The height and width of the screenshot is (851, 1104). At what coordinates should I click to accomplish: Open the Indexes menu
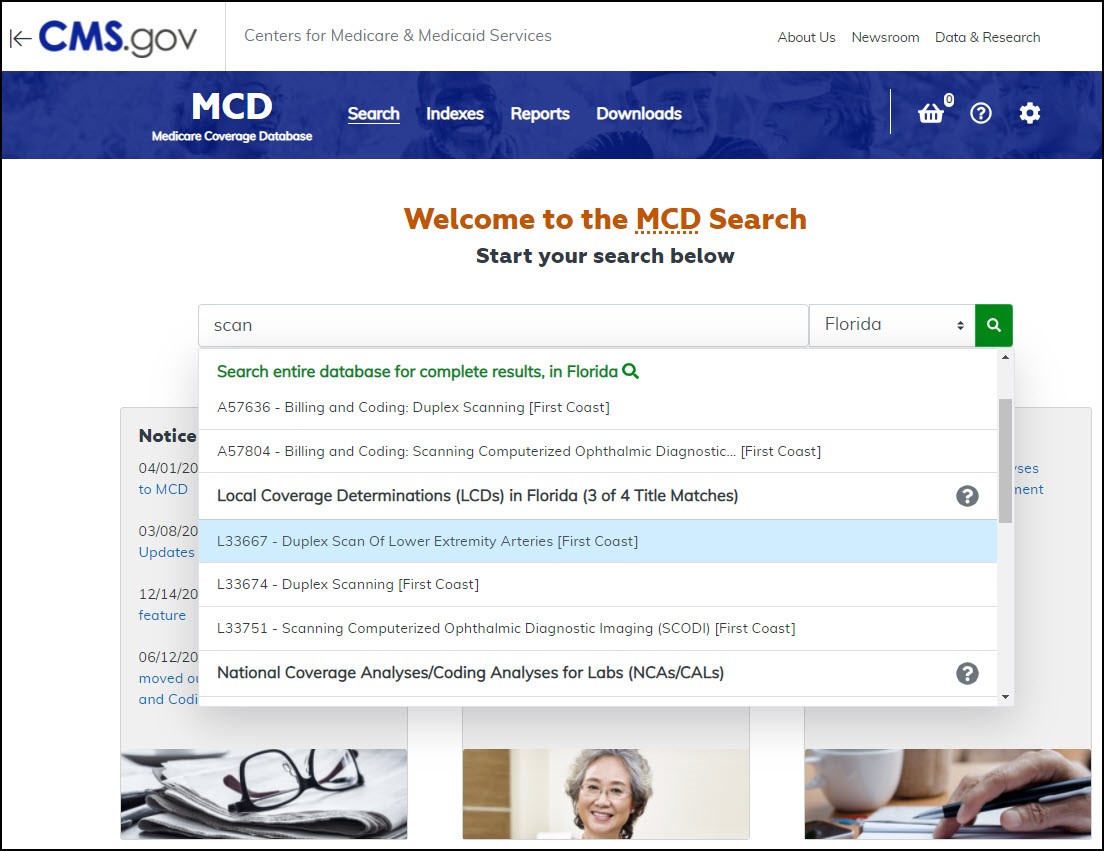[x=455, y=114]
